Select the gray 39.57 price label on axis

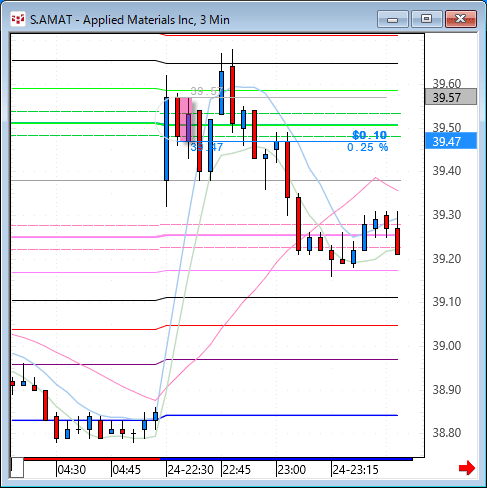[x=451, y=97]
